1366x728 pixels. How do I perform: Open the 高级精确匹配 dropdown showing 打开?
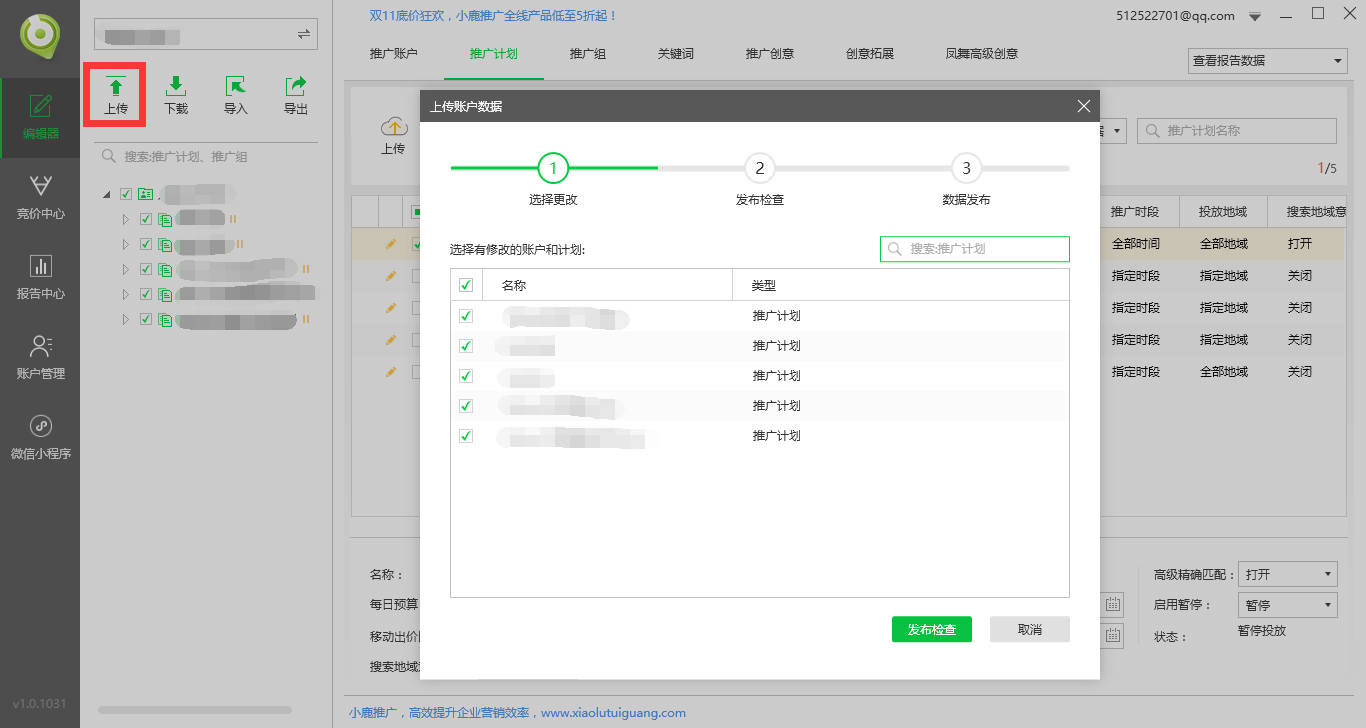click(x=1288, y=574)
